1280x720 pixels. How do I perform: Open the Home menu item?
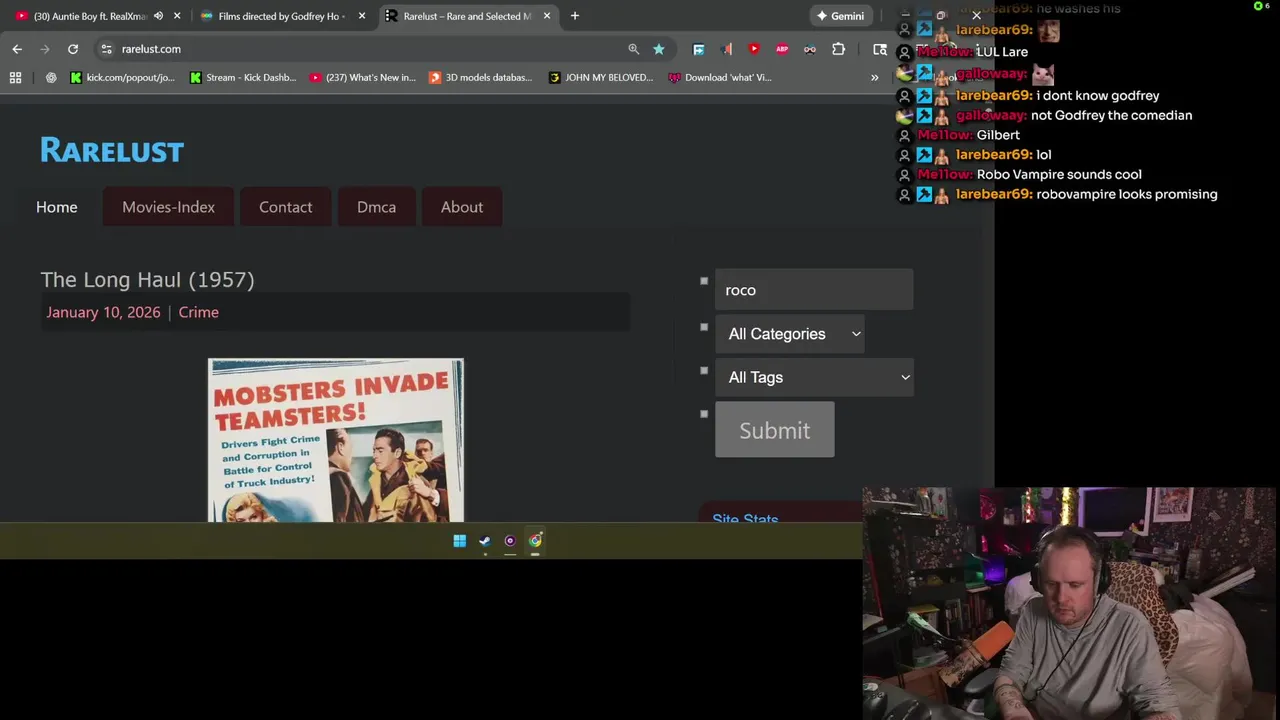click(57, 207)
